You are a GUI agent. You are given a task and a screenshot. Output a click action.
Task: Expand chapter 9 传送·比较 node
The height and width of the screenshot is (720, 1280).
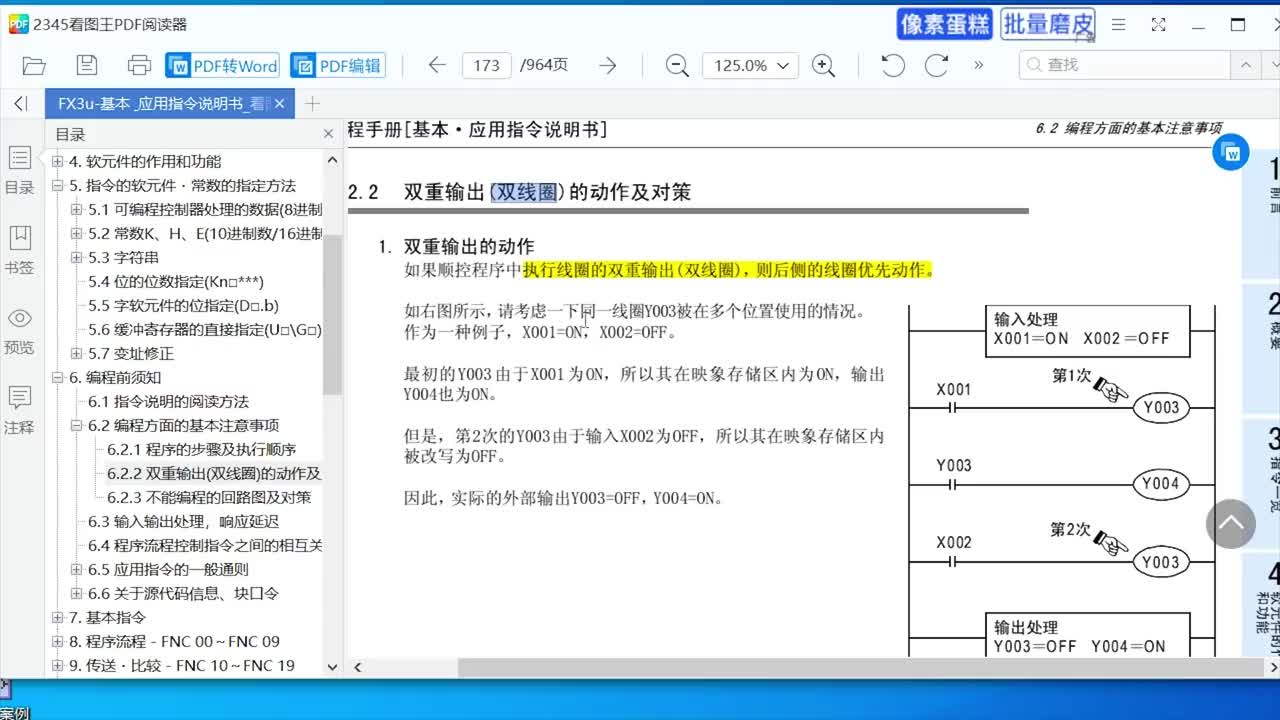pyautogui.click(x=58, y=666)
